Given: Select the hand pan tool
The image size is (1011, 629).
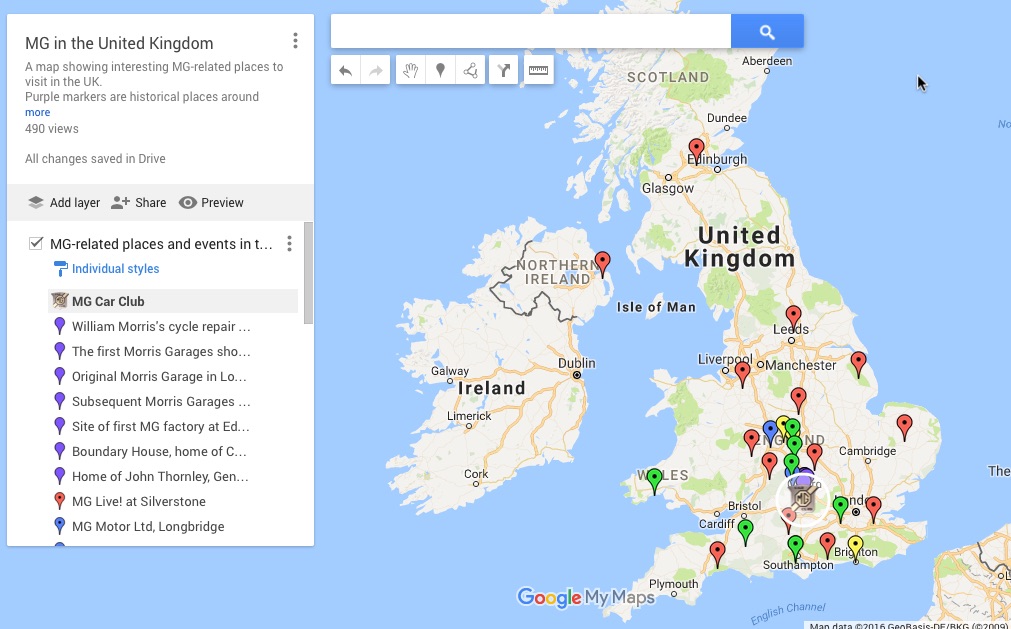Looking at the screenshot, I should 411,70.
